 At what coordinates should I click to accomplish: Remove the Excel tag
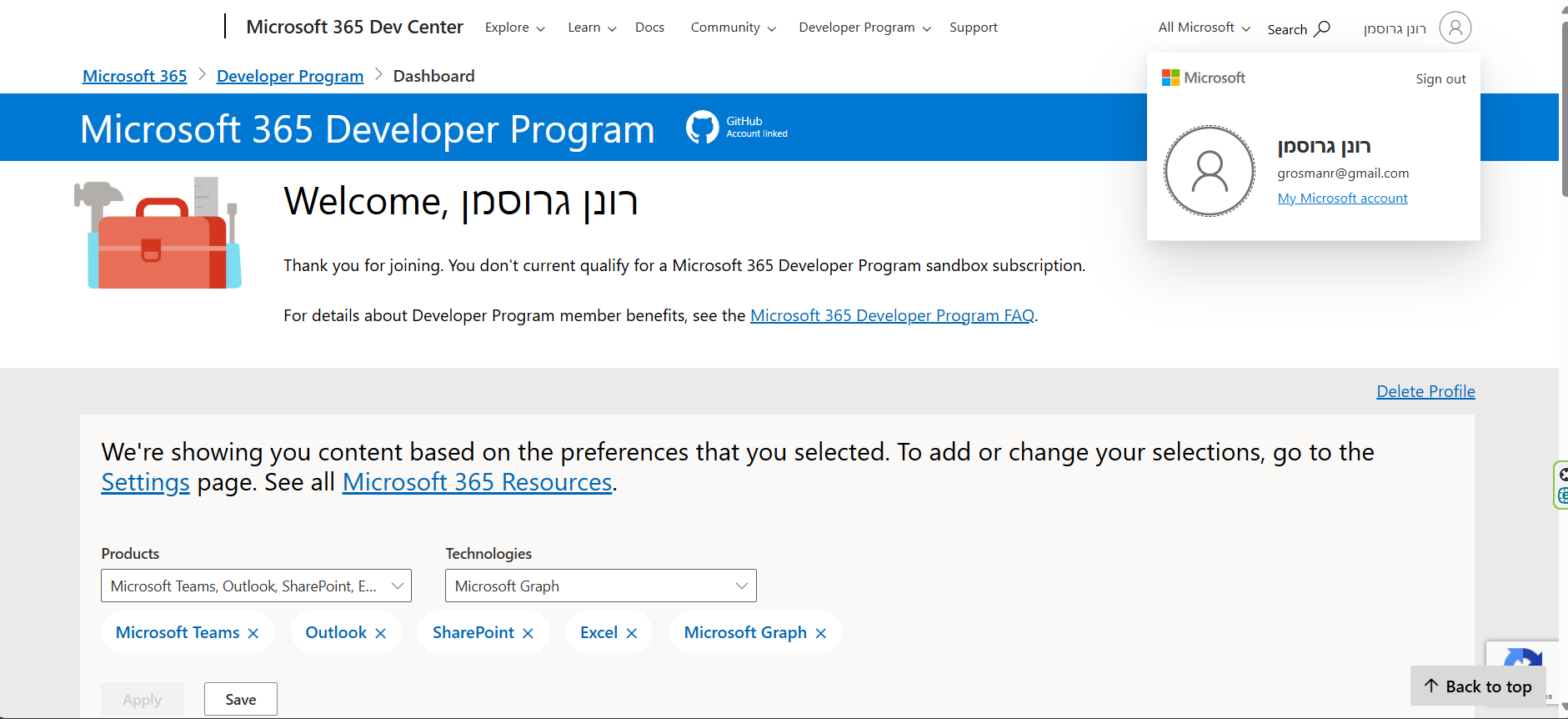click(x=632, y=633)
